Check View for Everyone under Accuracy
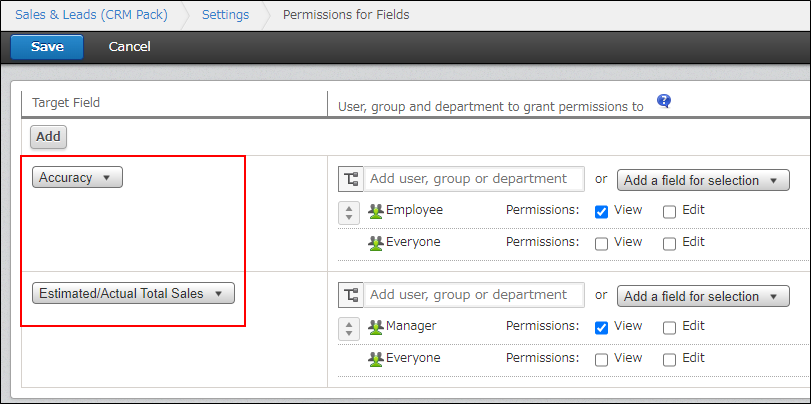This screenshot has height=404, width=811. point(602,242)
